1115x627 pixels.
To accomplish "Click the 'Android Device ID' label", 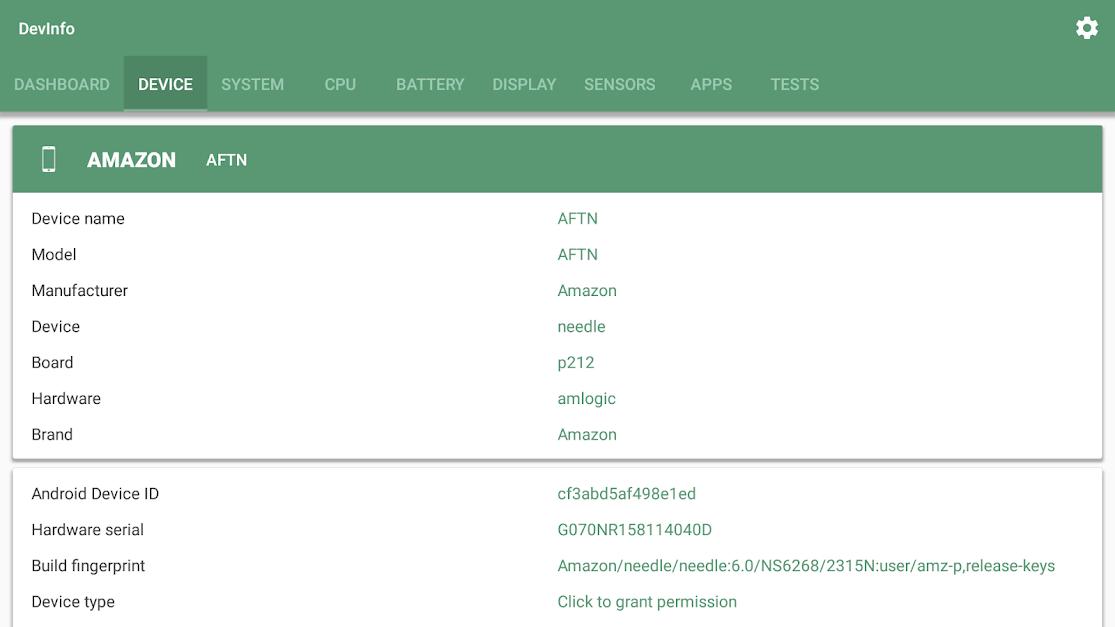I will 95,494.
